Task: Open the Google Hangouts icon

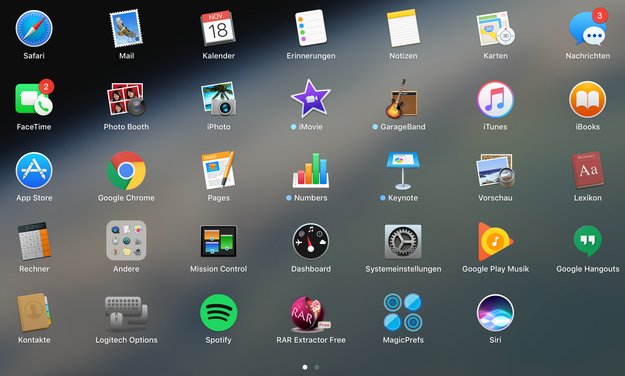Action: pos(588,240)
